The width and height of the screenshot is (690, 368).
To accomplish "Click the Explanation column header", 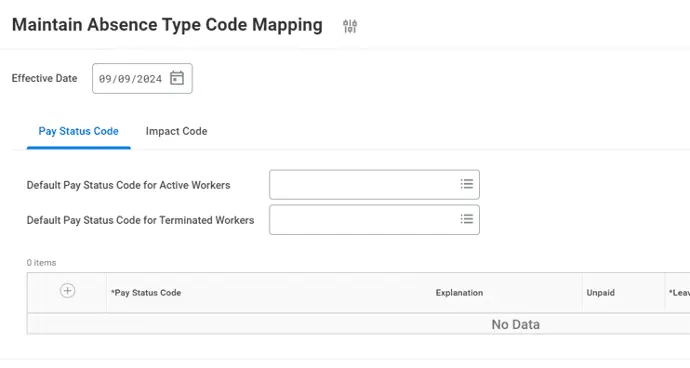I will 459,293.
